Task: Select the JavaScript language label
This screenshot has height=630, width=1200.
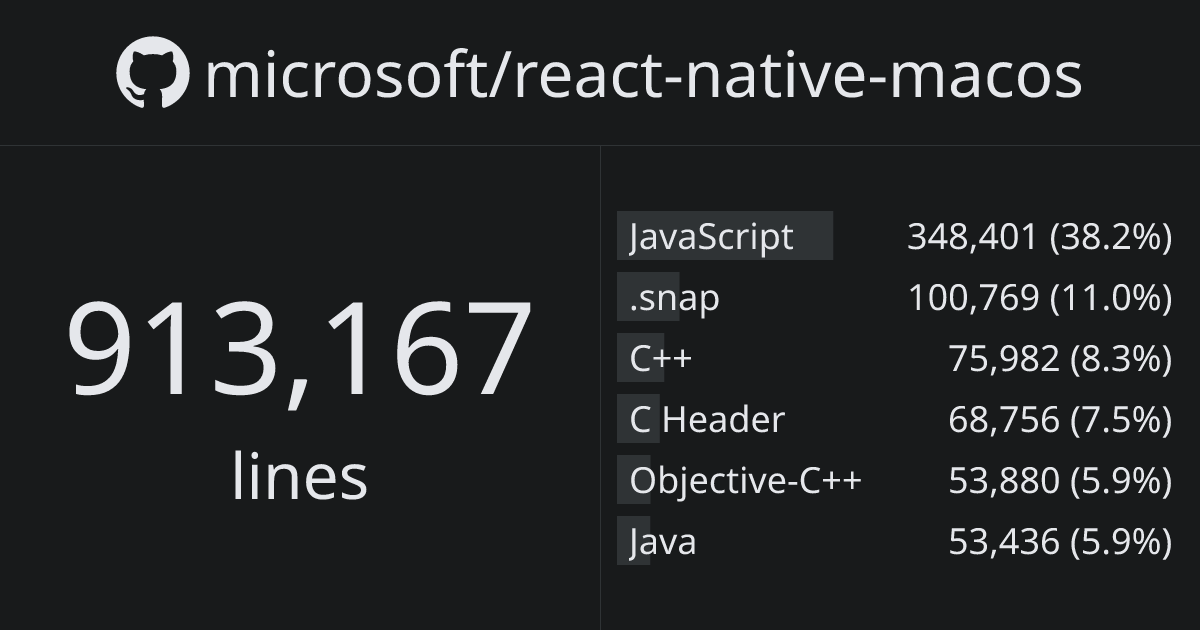Action: (711, 237)
